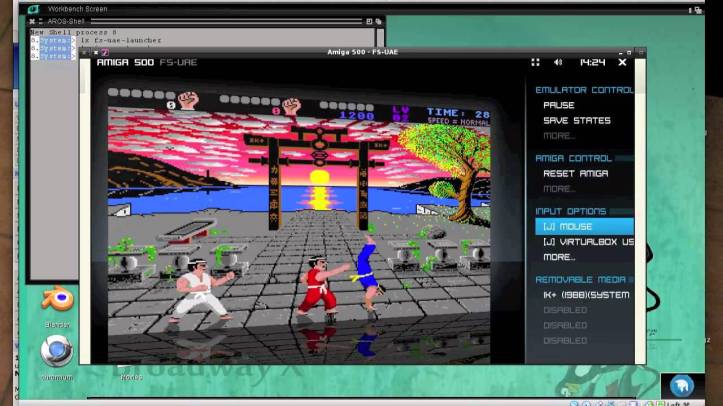This screenshot has width=723, height=406.
Task: Click the blue dolphin icon in bottom corner
Action: click(x=683, y=386)
